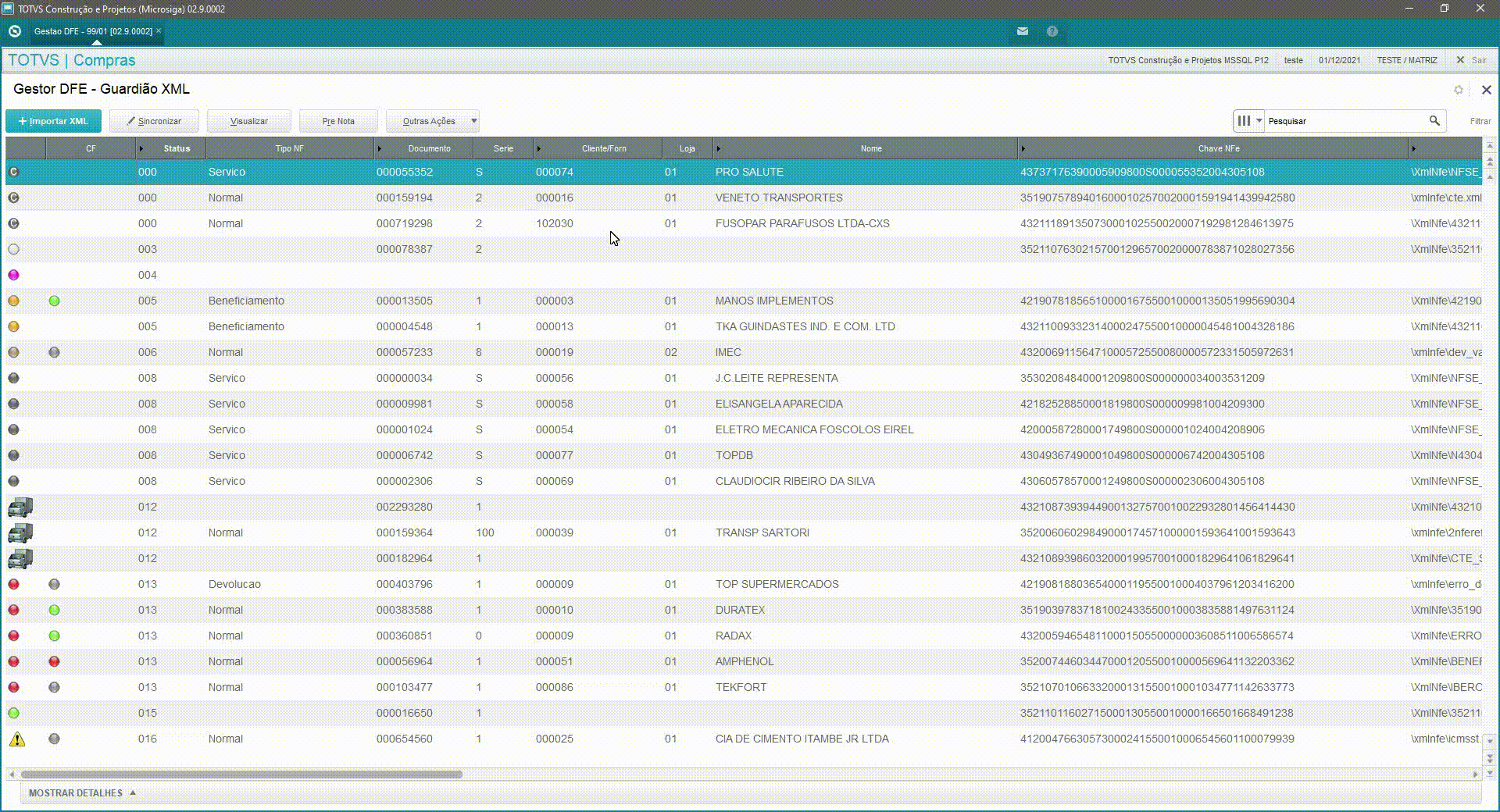Click green status circle of row 015
Image resolution: width=1500 pixels, height=812 pixels.
[13, 713]
